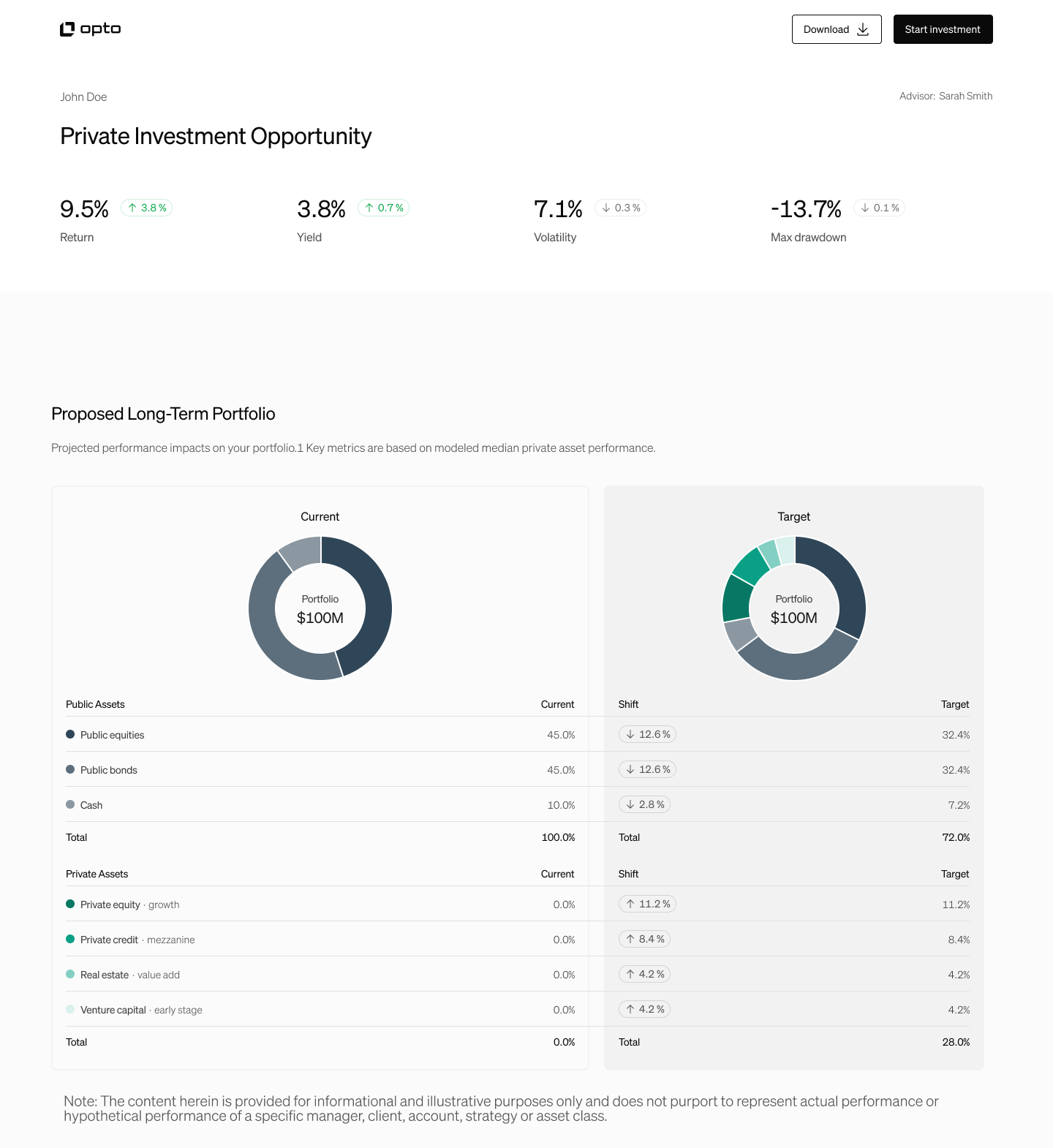Click the Real estate 4.2% shift badge
Viewport: 1053px width, 1148px height.
(x=644, y=974)
